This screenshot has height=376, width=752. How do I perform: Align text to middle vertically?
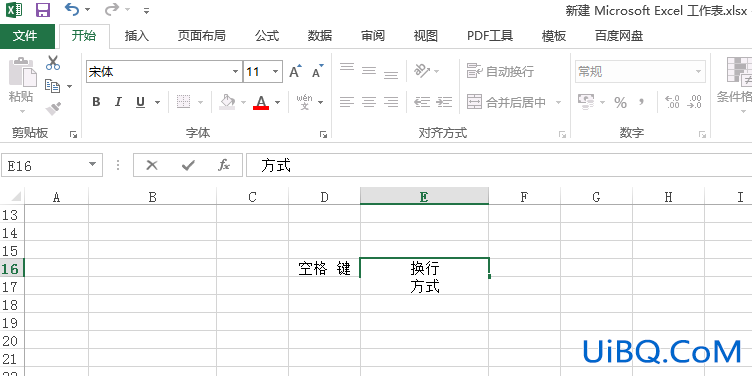coord(369,71)
